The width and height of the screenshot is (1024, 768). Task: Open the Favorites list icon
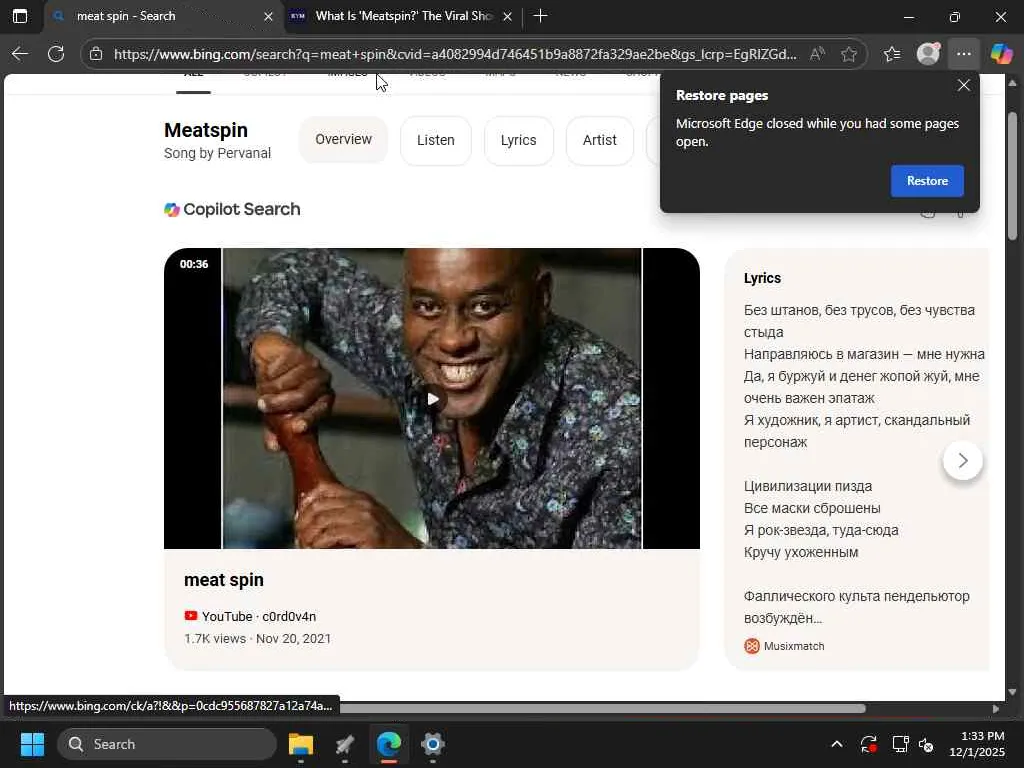(x=892, y=54)
